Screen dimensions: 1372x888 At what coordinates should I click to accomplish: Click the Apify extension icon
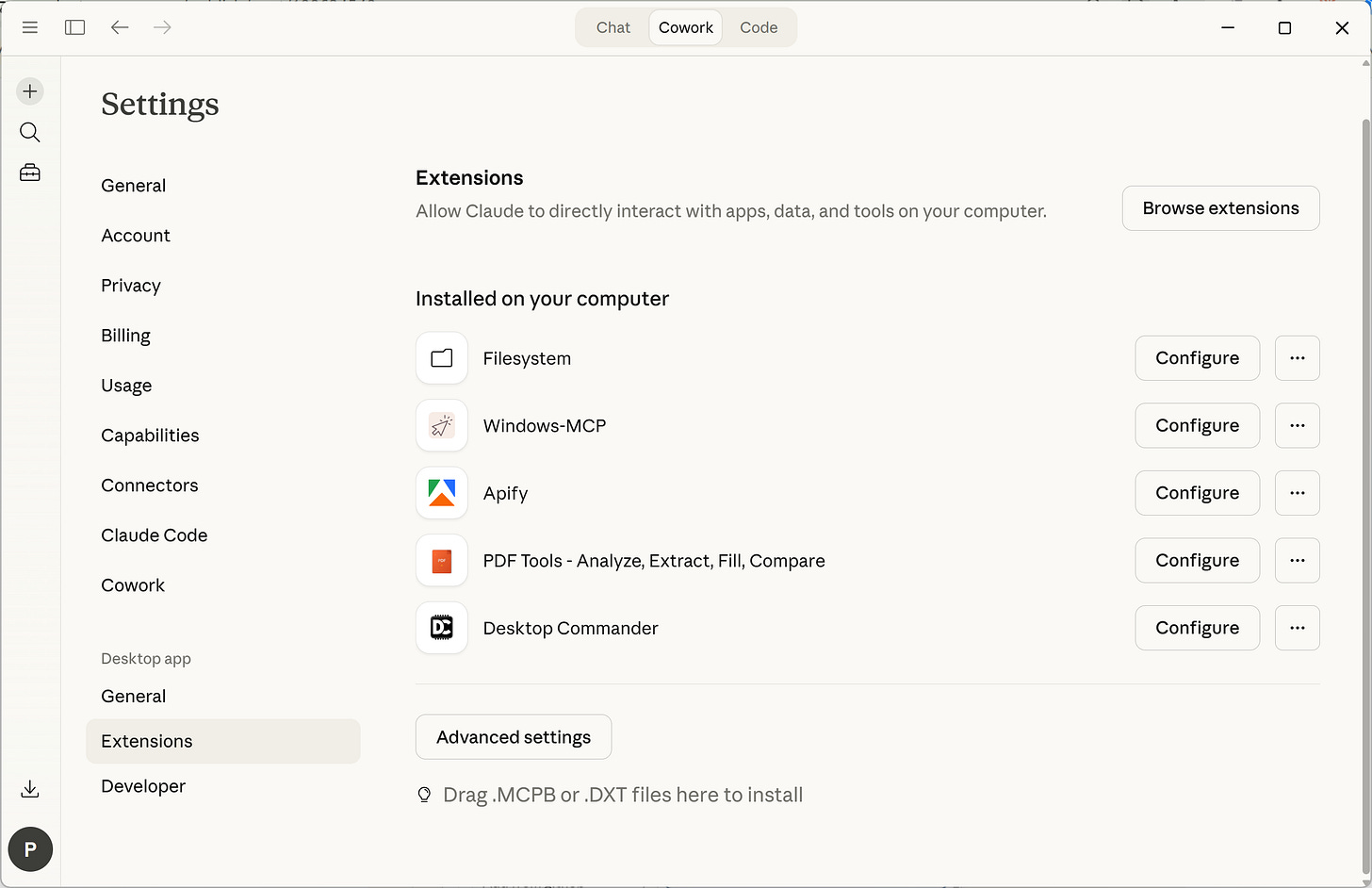pos(441,493)
